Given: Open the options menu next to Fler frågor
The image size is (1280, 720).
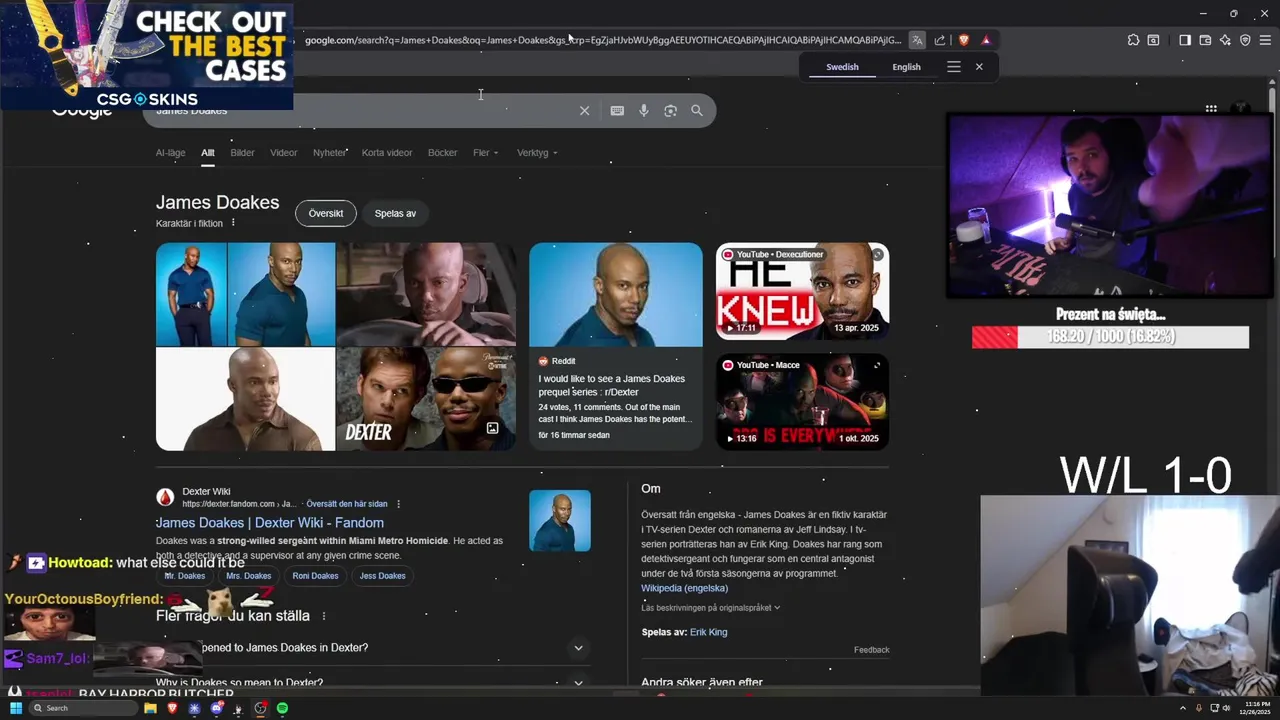Looking at the screenshot, I should [323, 616].
